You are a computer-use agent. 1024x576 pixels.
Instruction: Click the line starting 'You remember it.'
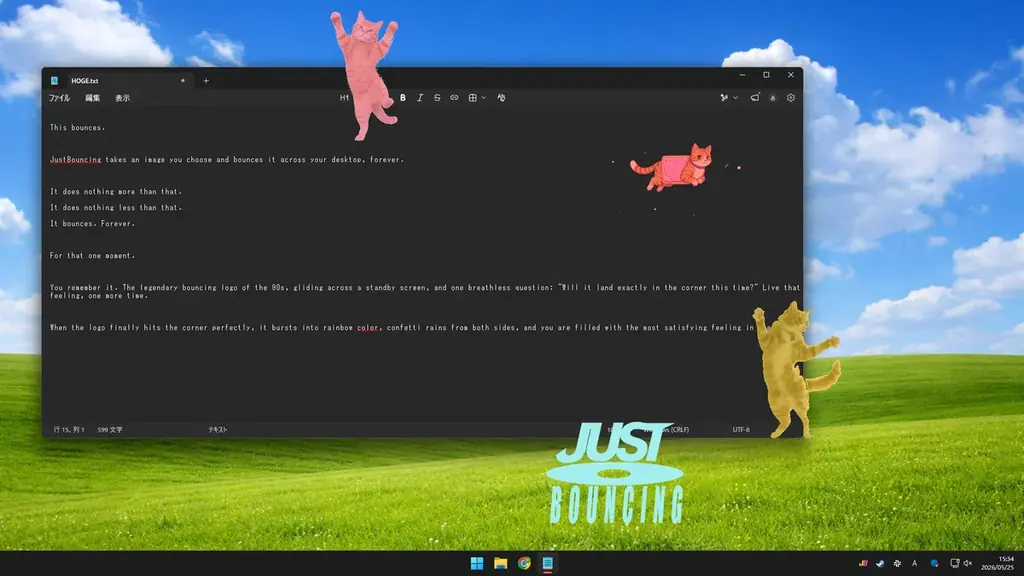pos(424,291)
